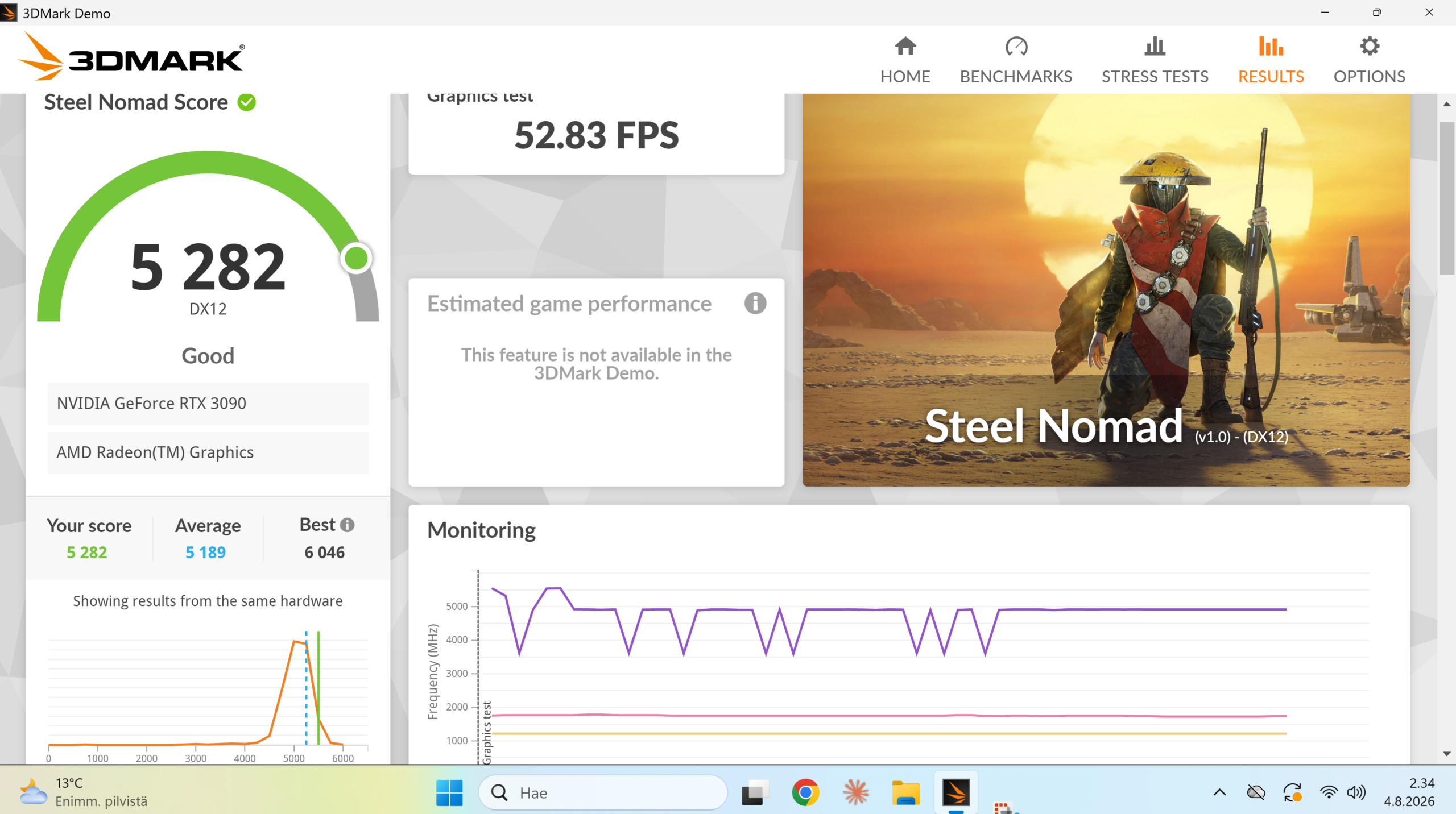The height and width of the screenshot is (814, 1456).
Task: Launch Google Chrome from the taskbar
Action: pos(805,792)
